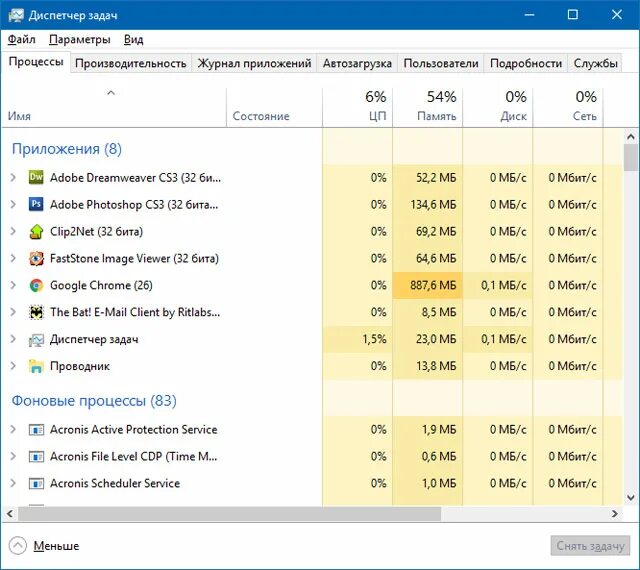
Task: Expand the Google Chrome process group
Action: pos(13,286)
